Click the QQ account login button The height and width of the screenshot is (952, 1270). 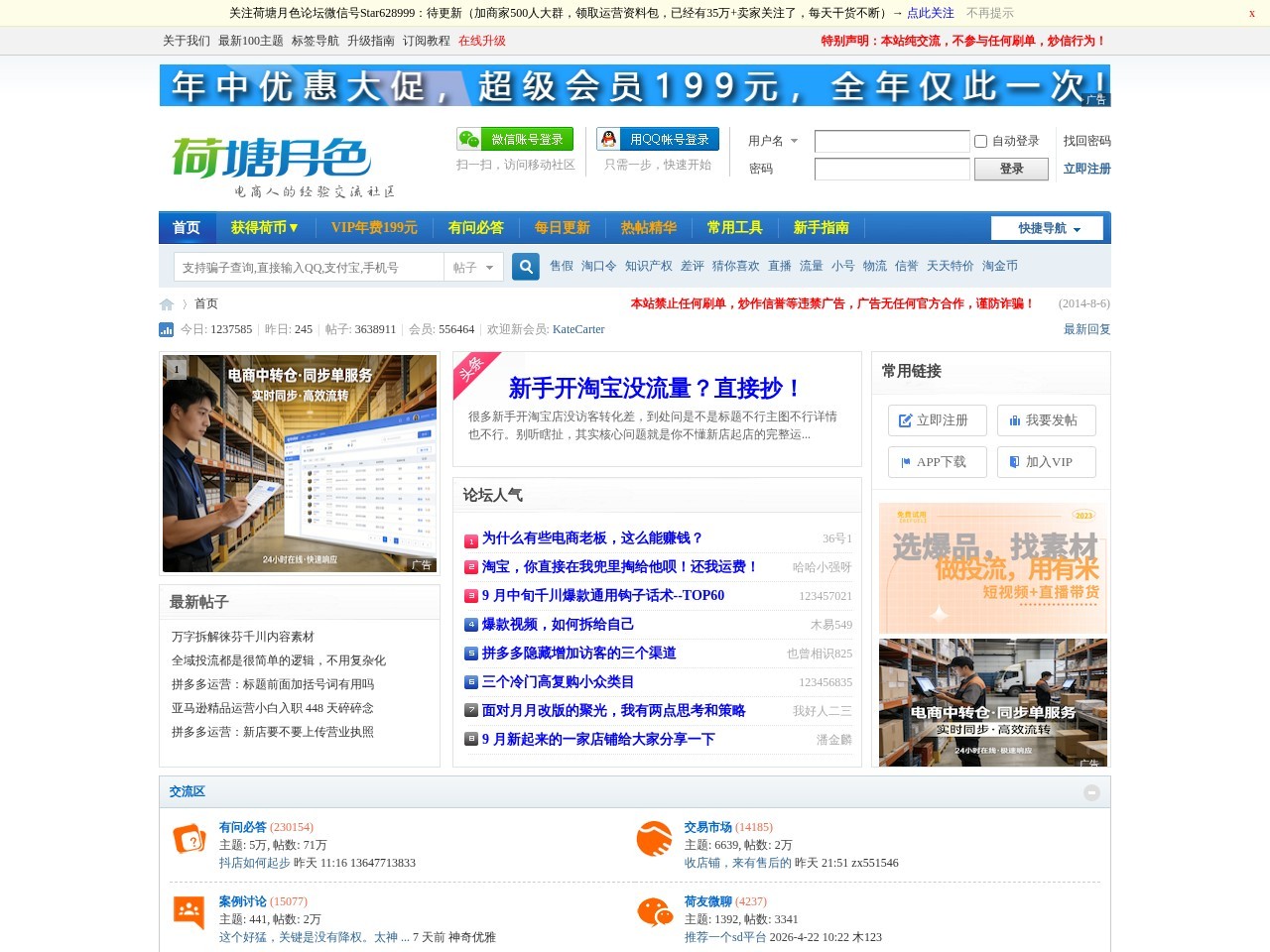click(658, 139)
